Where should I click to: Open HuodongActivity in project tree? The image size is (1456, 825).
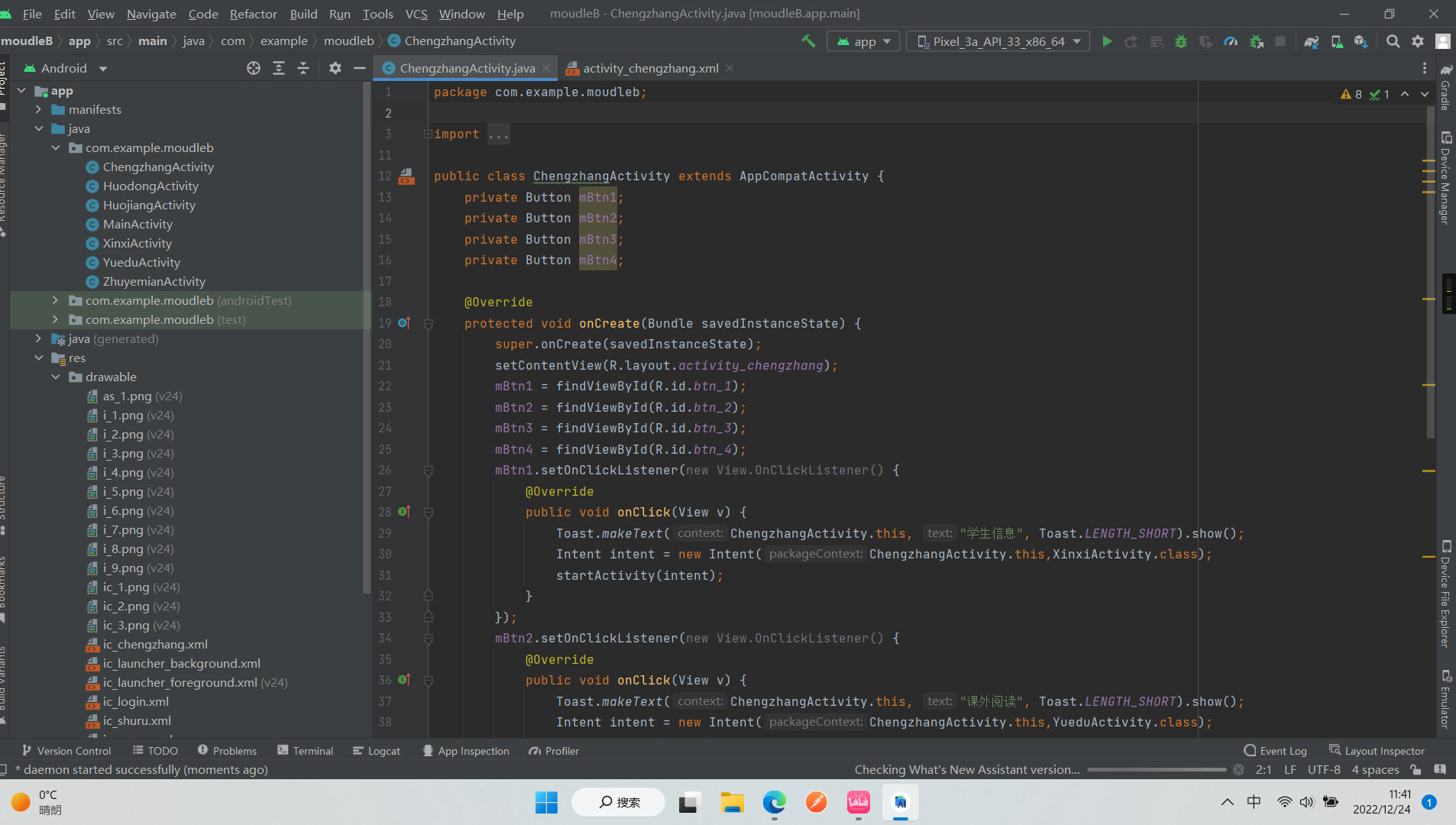coord(150,186)
